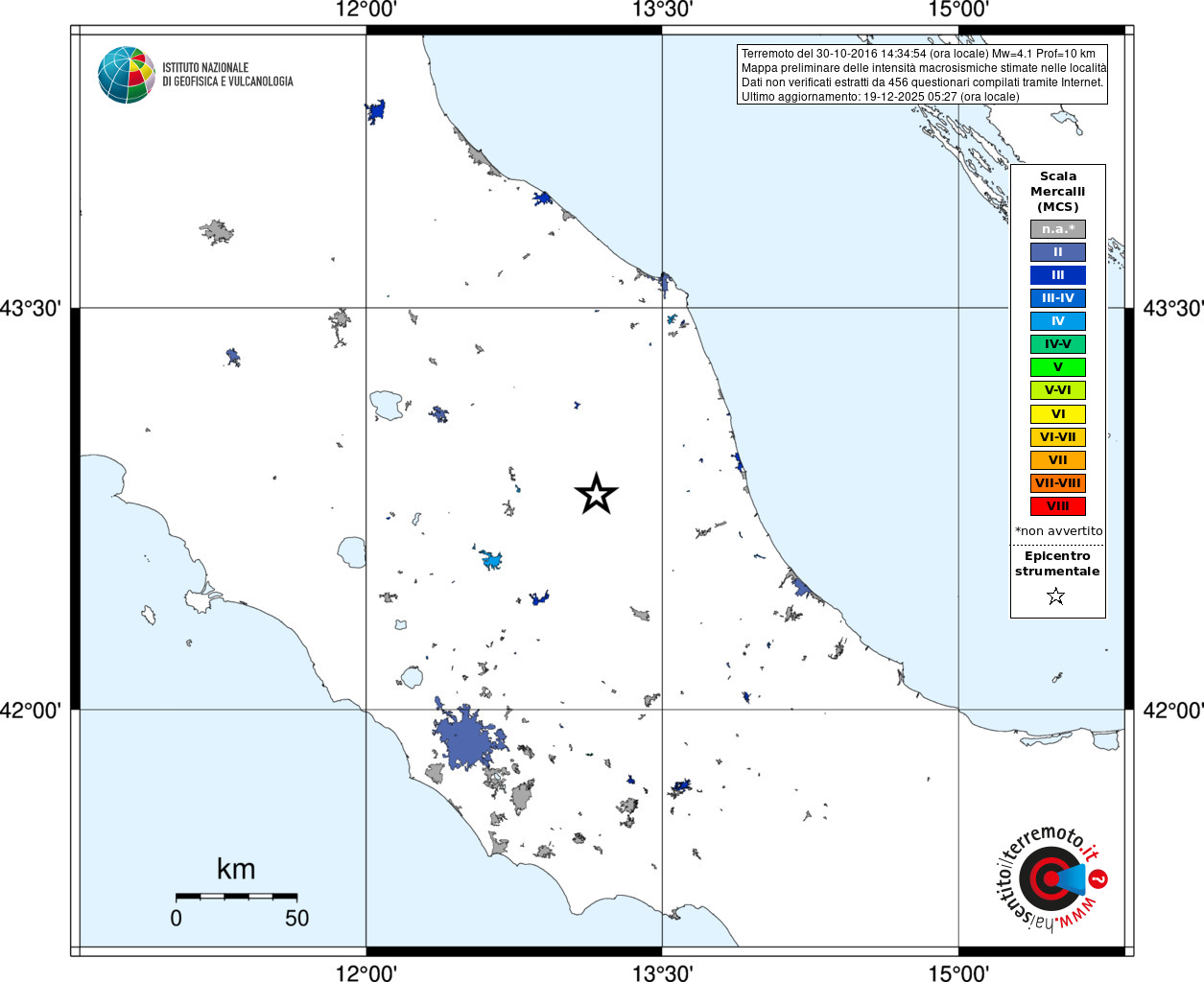Select the III intensity legend swatch
1204x982 pixels.
(x=1058, y=275)
